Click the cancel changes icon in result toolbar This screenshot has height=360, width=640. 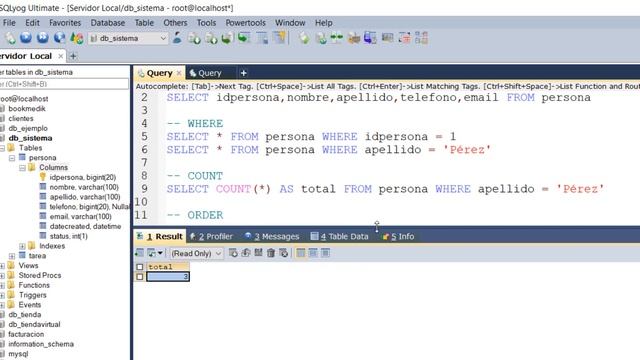(x=284, y=253)
